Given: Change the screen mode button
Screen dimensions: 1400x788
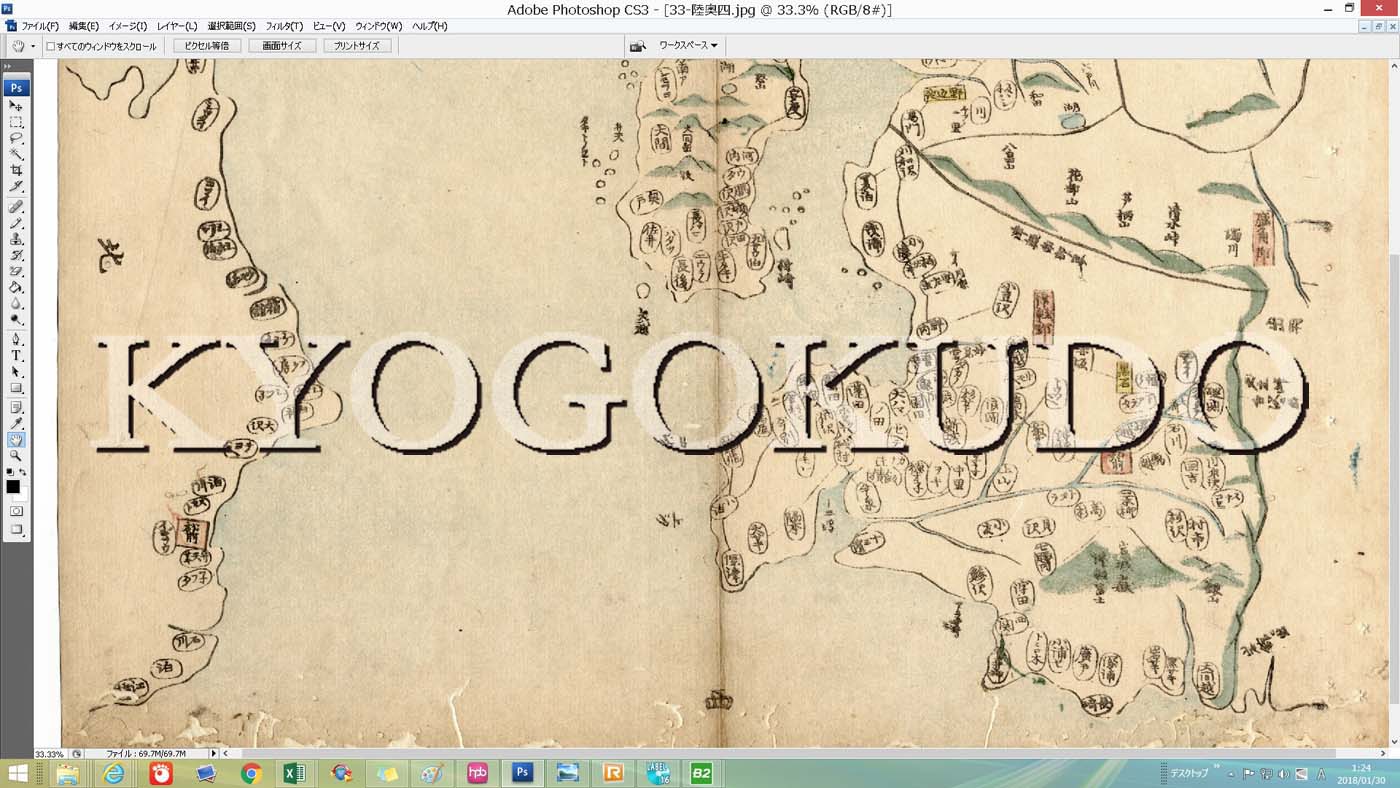Looking at the screenshot, I should click(x=16, y=529).
